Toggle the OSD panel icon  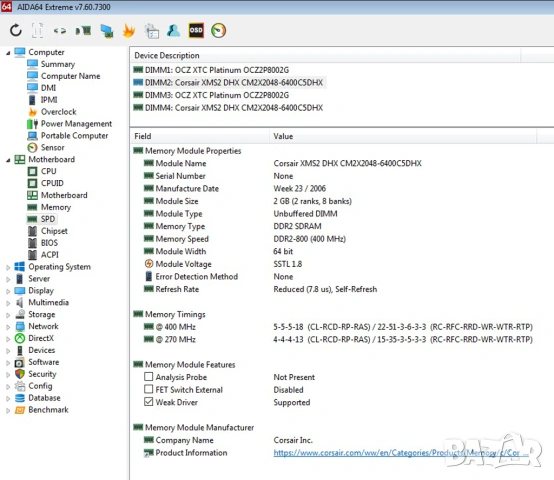coord(196,30)
